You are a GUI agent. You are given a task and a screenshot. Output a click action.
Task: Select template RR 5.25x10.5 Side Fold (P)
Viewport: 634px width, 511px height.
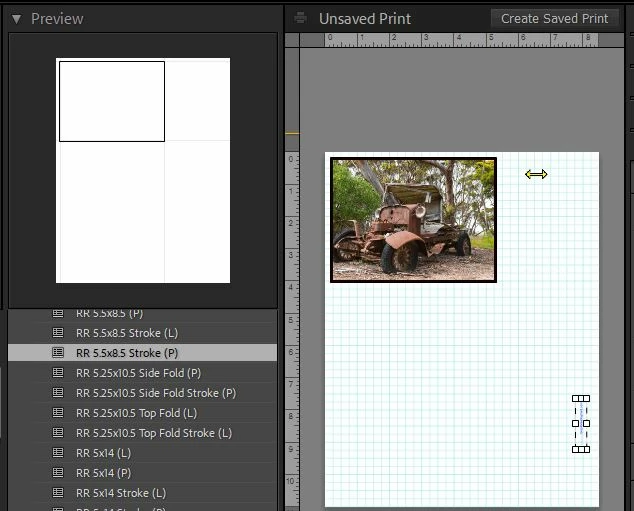tap(142, 373)
